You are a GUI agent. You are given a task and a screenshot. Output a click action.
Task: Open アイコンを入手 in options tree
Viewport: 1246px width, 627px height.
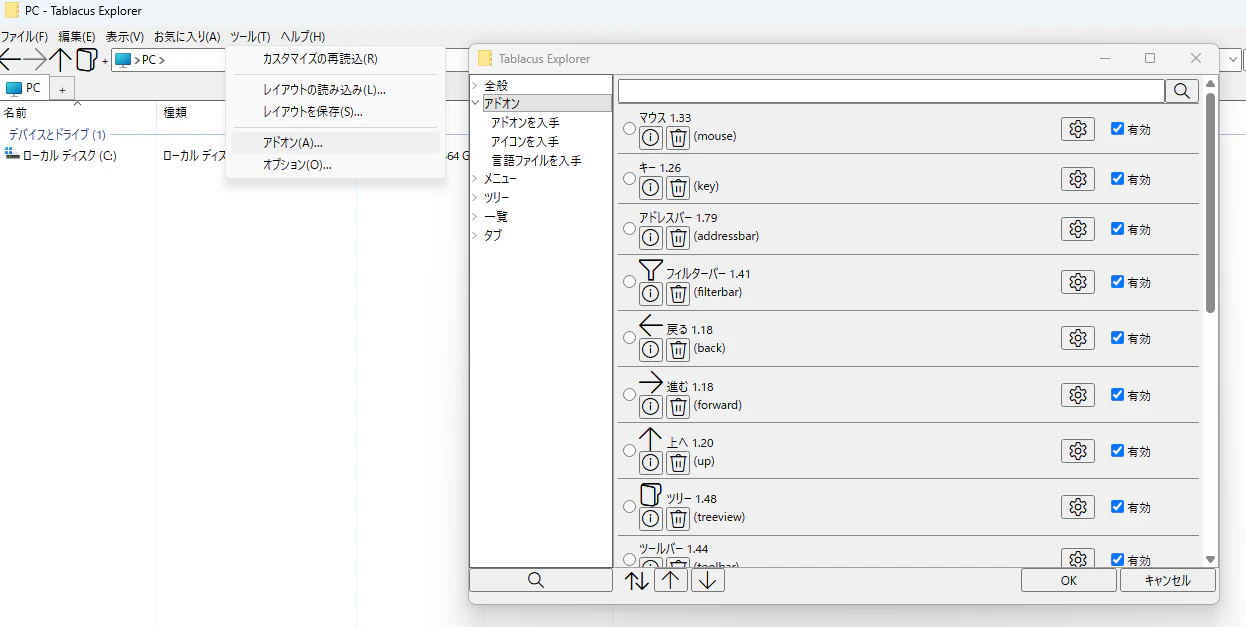(x=524, y=141)
